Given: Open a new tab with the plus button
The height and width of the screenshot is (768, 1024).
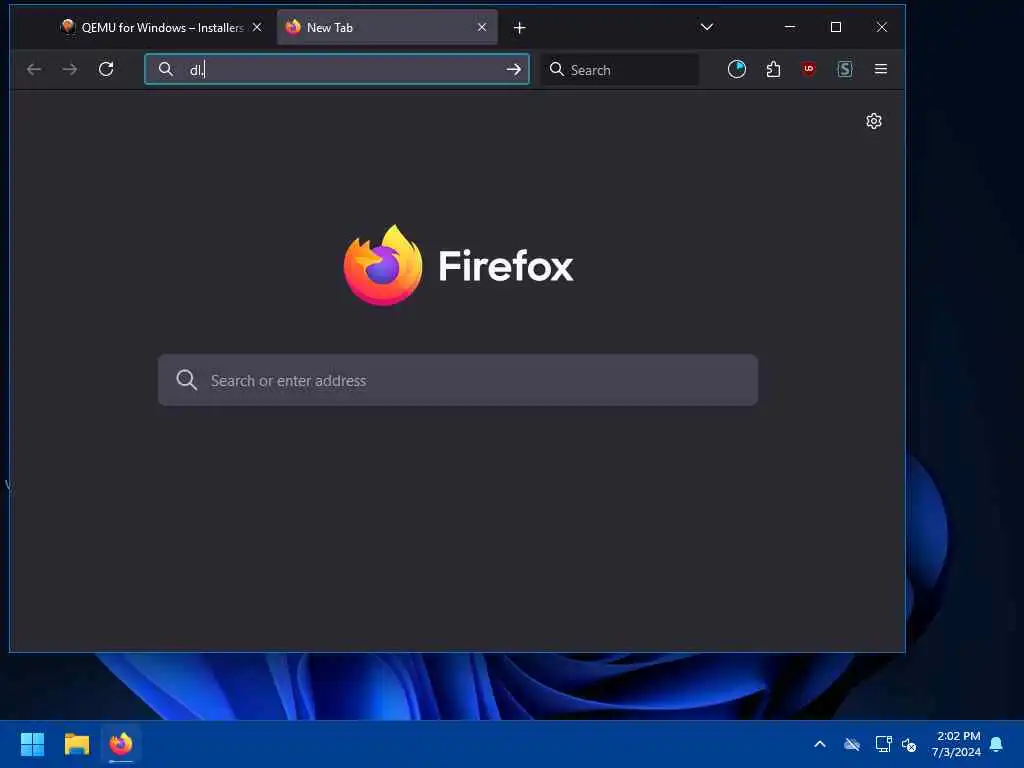Looking at the screenshot, I should [519, 27].
